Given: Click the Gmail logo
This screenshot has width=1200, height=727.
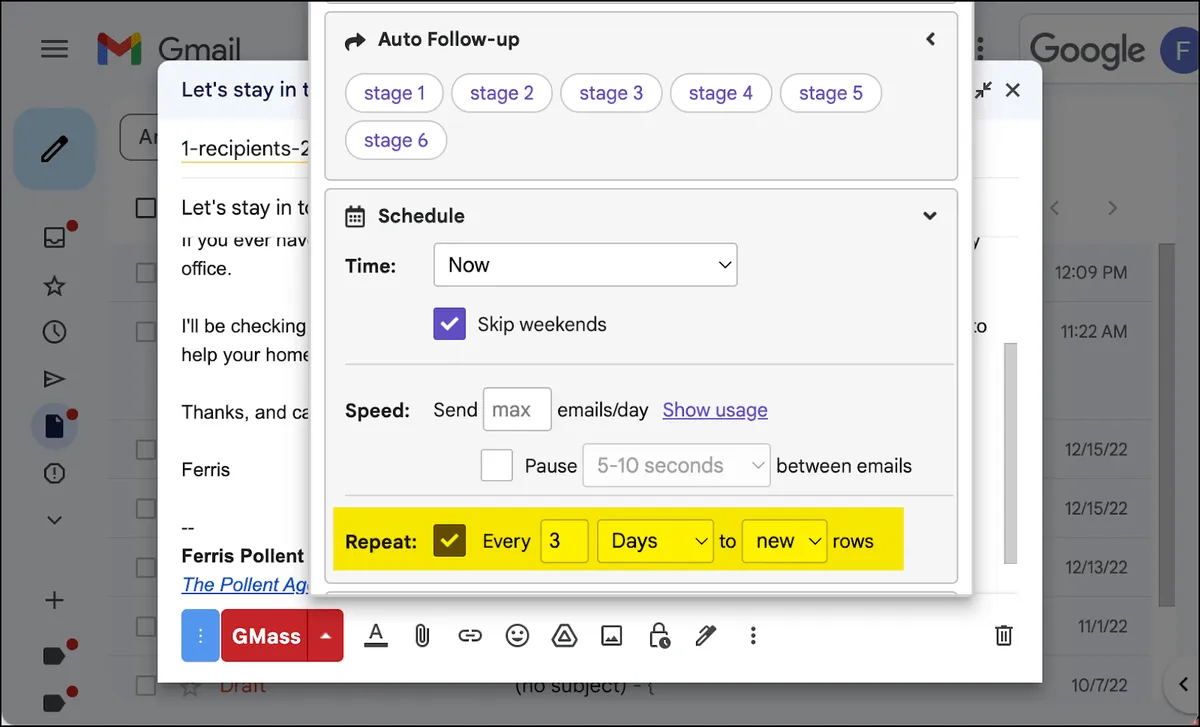Looking at the screenshot, I should click(x=169, y=49).
